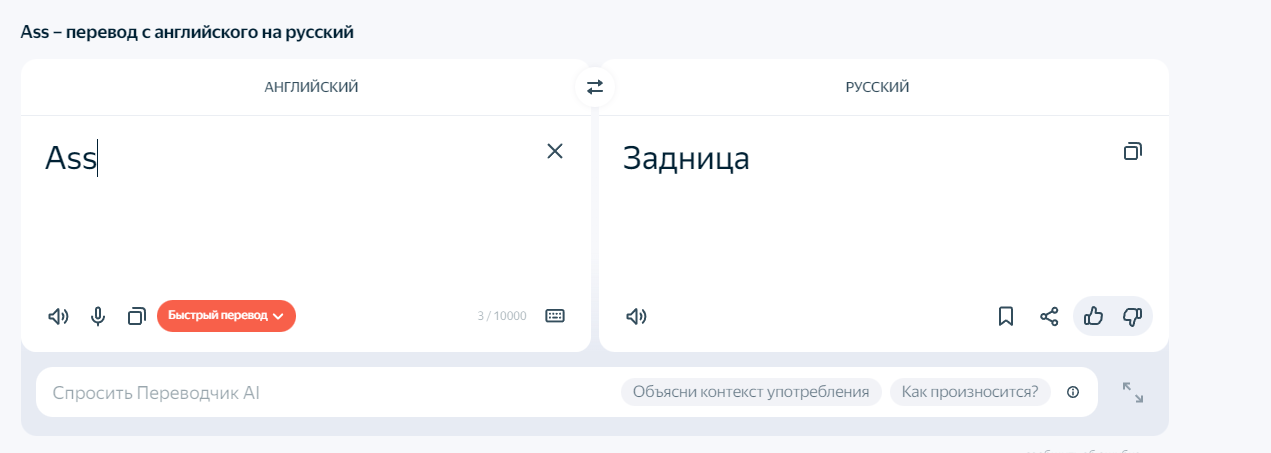Viewport: 1271px width, 453px height.
Task: Open the info icon in AI bar
Action: [x=1073, y=392]
